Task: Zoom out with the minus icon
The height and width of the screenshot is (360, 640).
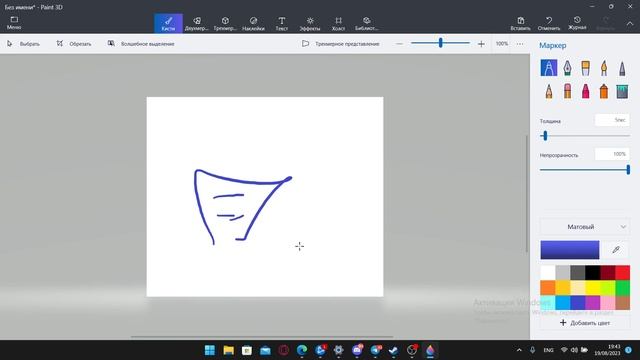Action: (400, 44)
